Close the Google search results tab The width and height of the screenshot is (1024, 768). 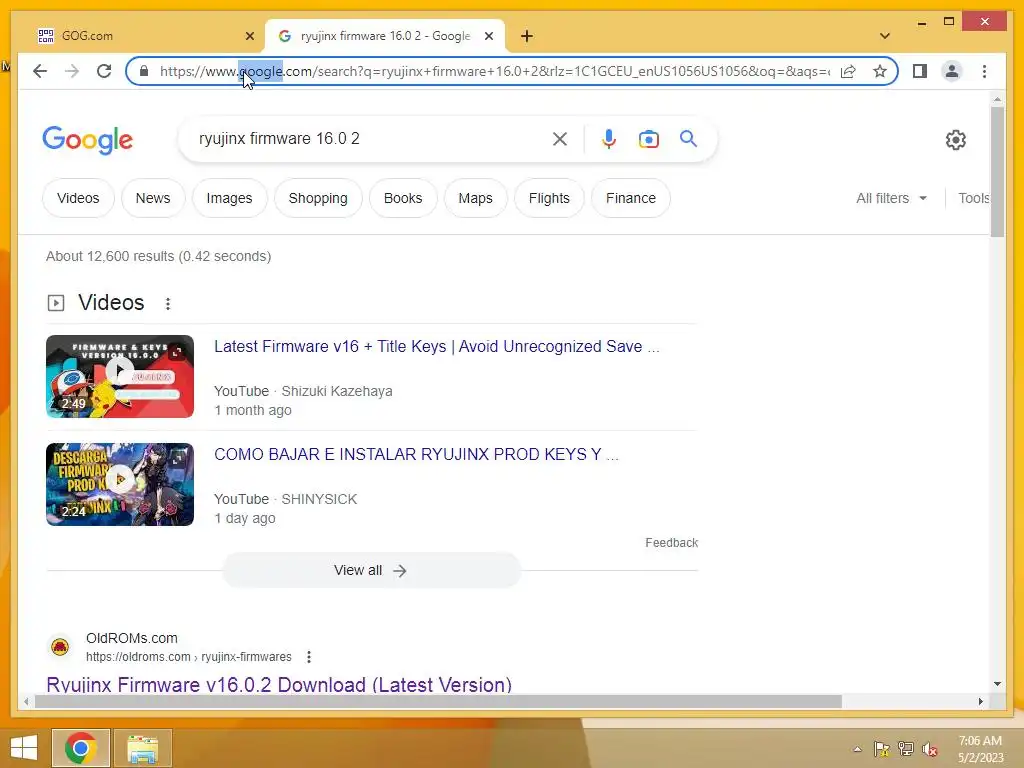(488, 36)
